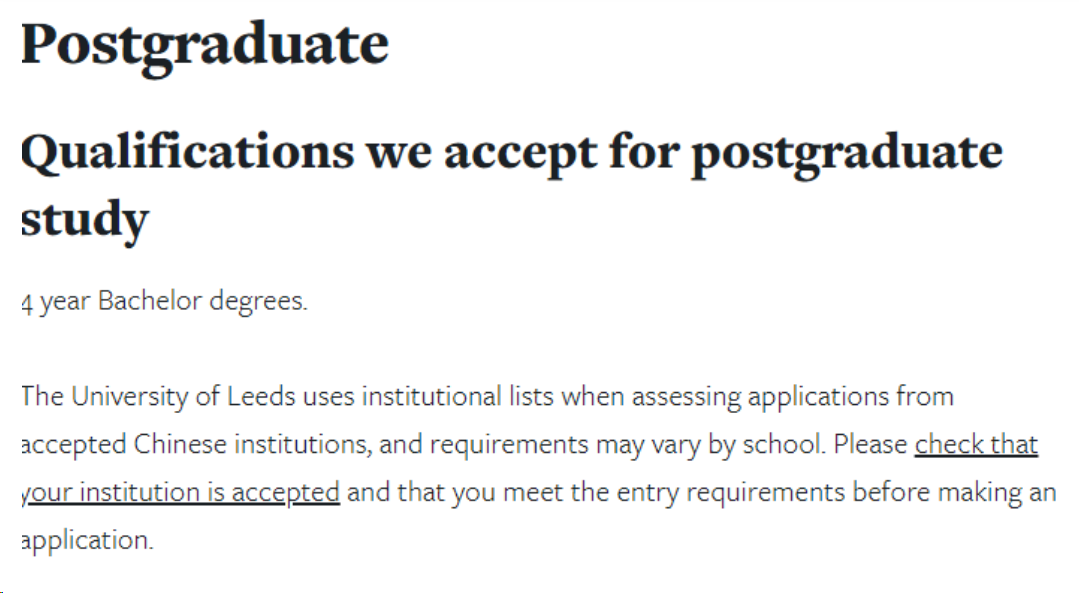Image resolution: width=1079 pixels, height=593 pixels.
Task: Click the phrase "institutional lists"
Action: pos(458,396)
